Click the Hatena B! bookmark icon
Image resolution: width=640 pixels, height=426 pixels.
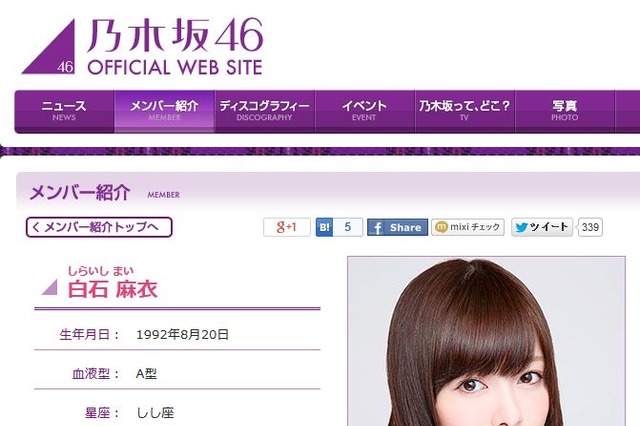324,227
